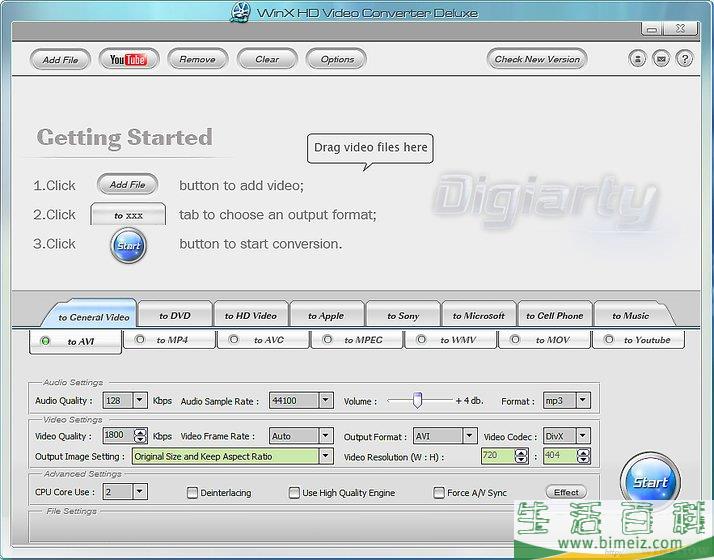The width and height of the screenshot is (714, 560).
Task: Select the to Apple tab
Action: [x=326, y=315]
